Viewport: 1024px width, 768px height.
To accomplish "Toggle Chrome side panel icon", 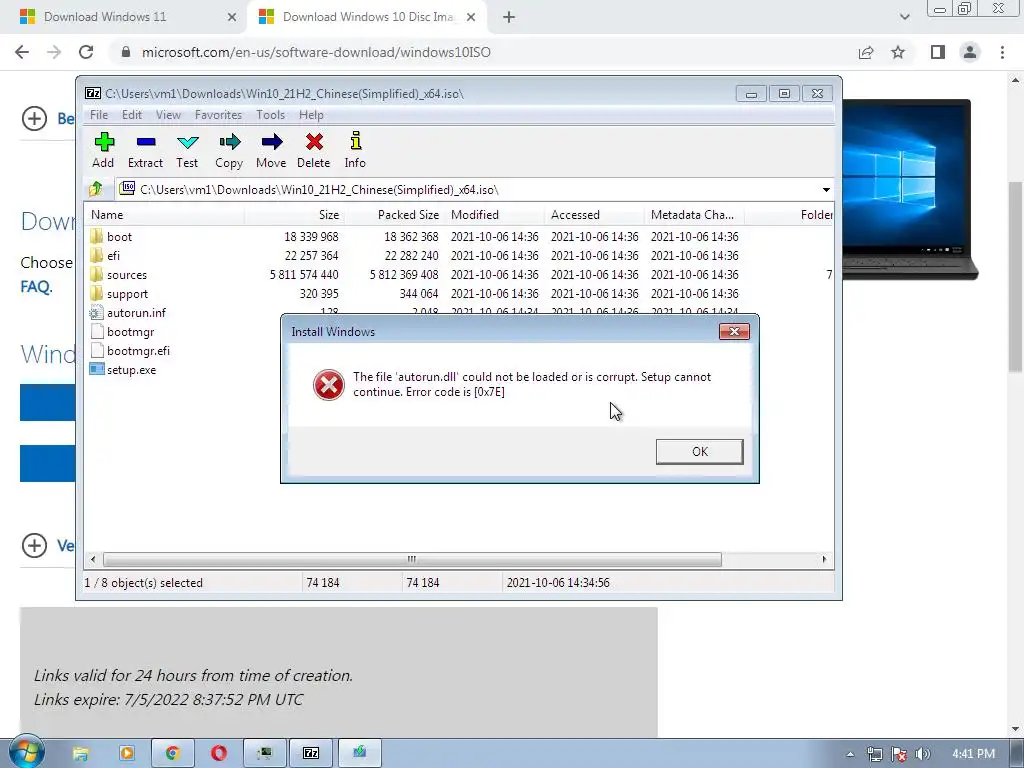I will click(938, 52).
